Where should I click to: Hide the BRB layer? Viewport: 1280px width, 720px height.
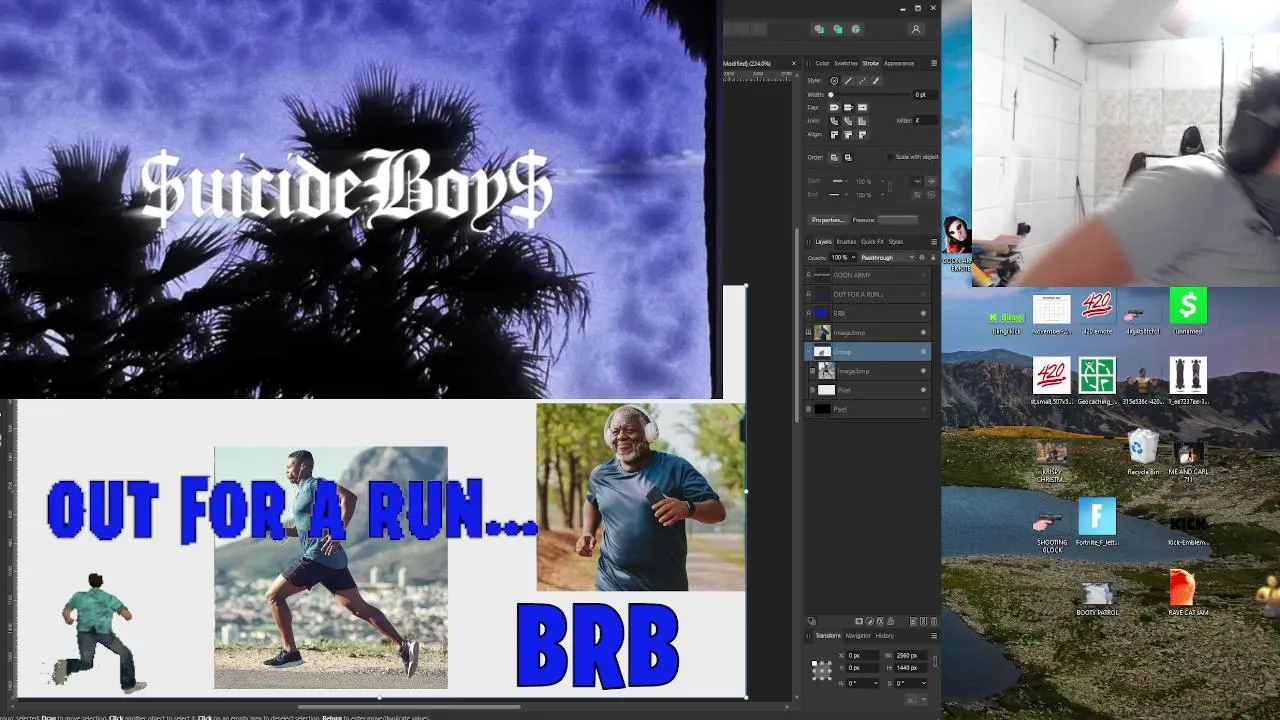[x=923, y=313]
